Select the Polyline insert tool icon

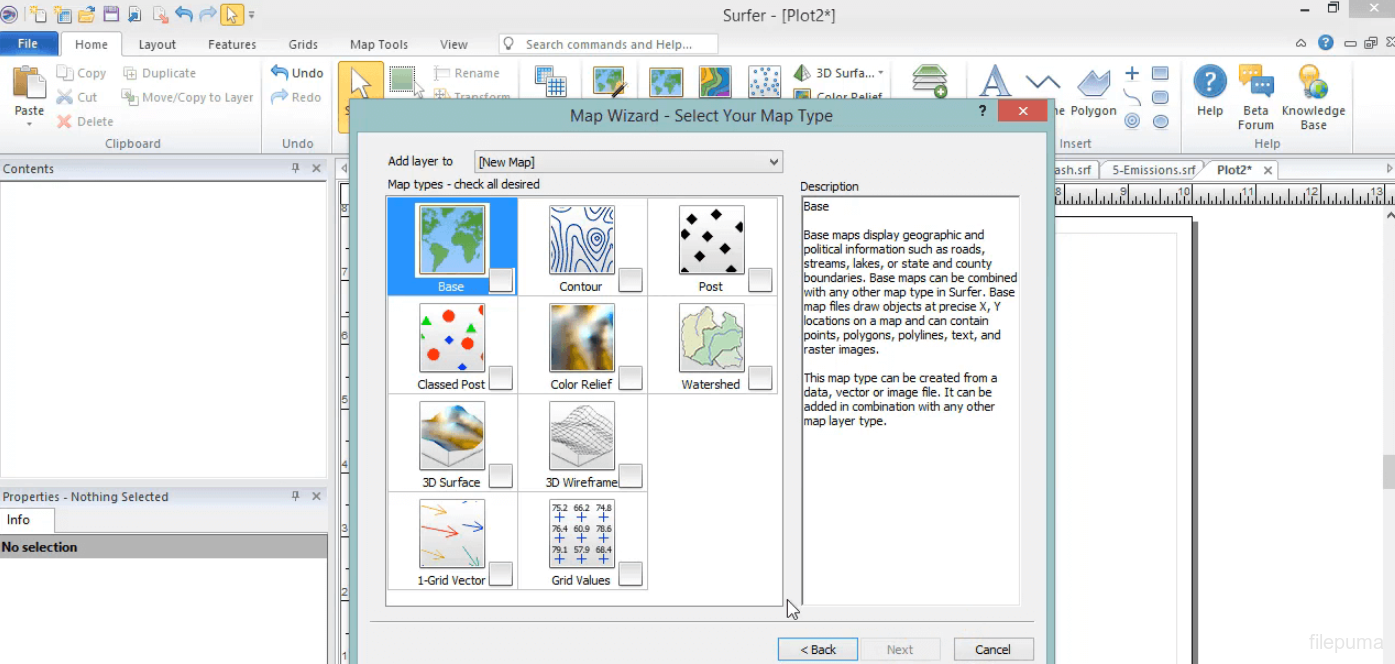[x=1043, y=82]
